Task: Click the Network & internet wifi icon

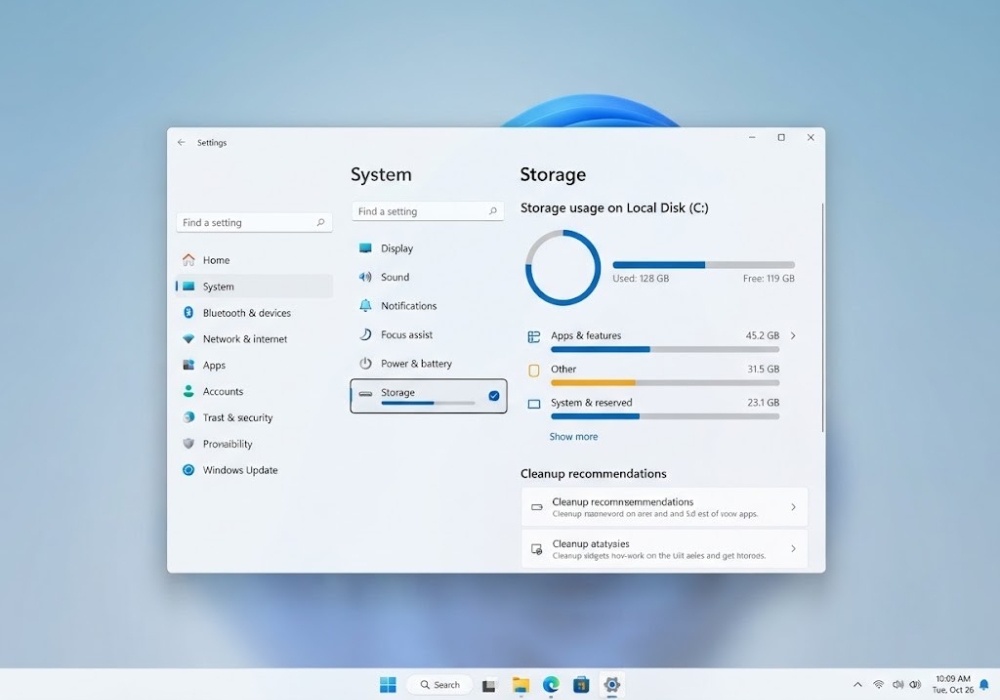Action: click(188, 339)
